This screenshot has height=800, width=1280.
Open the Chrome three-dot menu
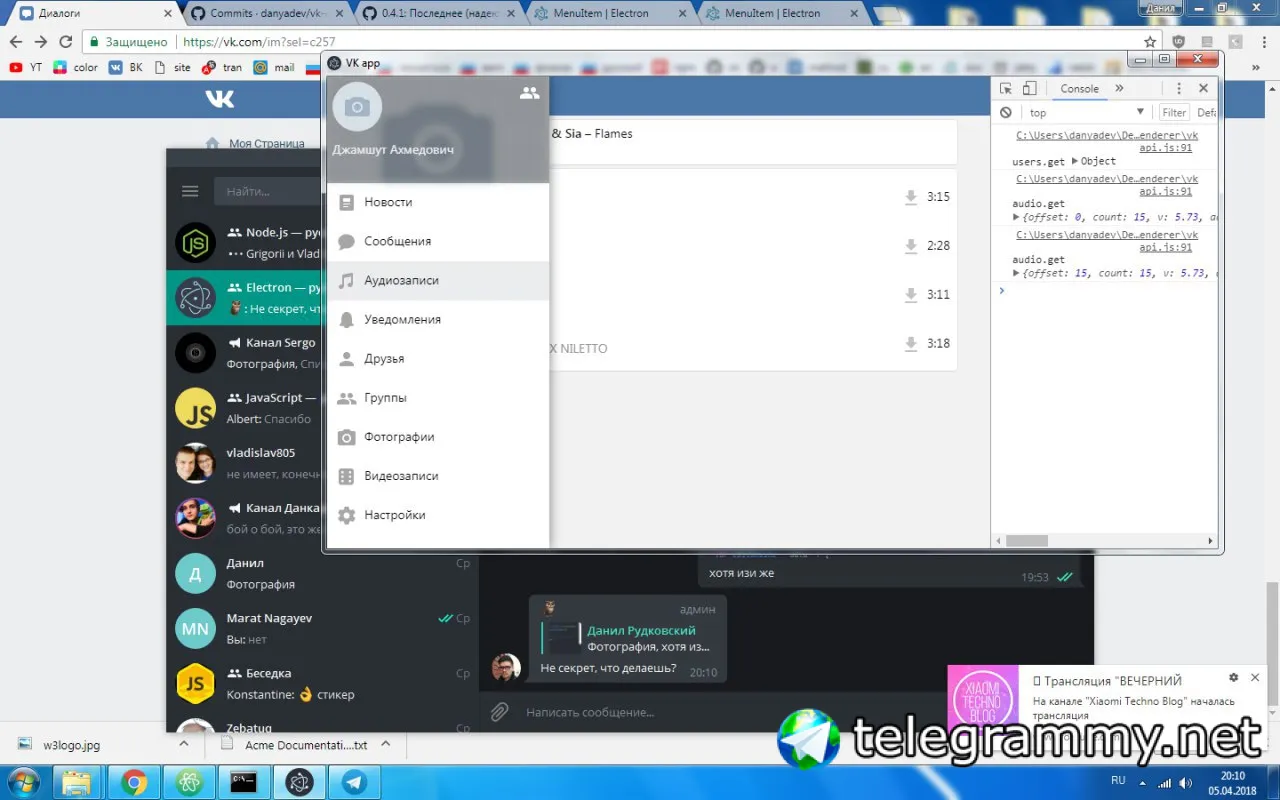(1264, 42)
